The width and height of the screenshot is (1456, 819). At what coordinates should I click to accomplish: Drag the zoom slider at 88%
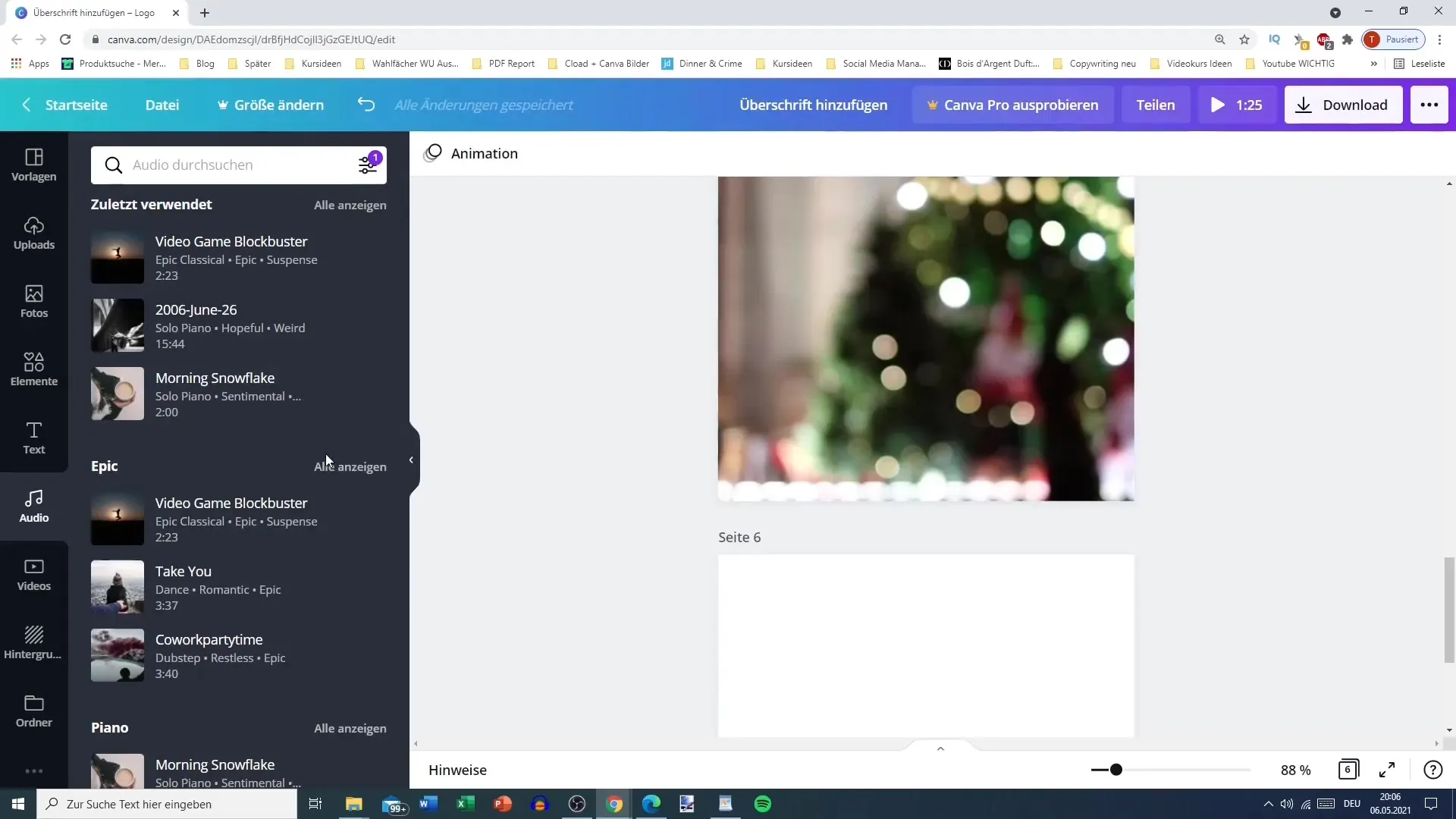click(x=1116, y=770)
